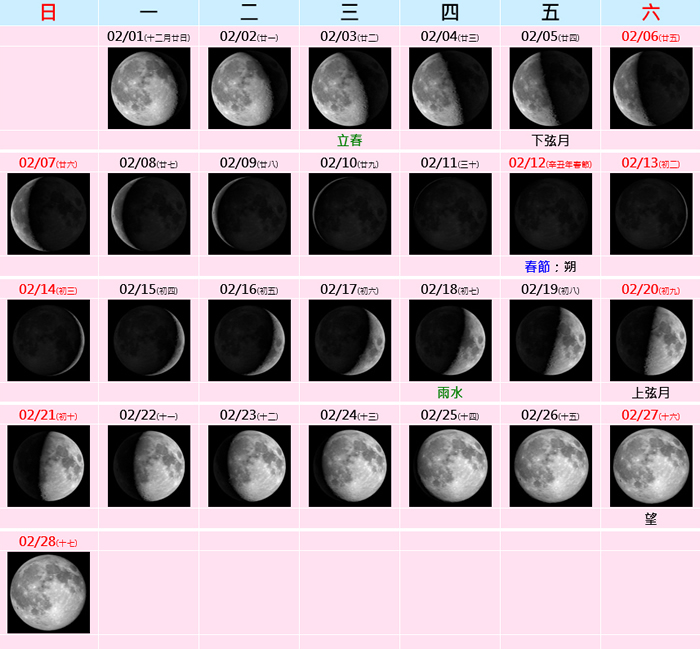This screenshot has width=700, height=649.
Task: Open the thin crescent moon on 02/10
Action: click(350, 214)
